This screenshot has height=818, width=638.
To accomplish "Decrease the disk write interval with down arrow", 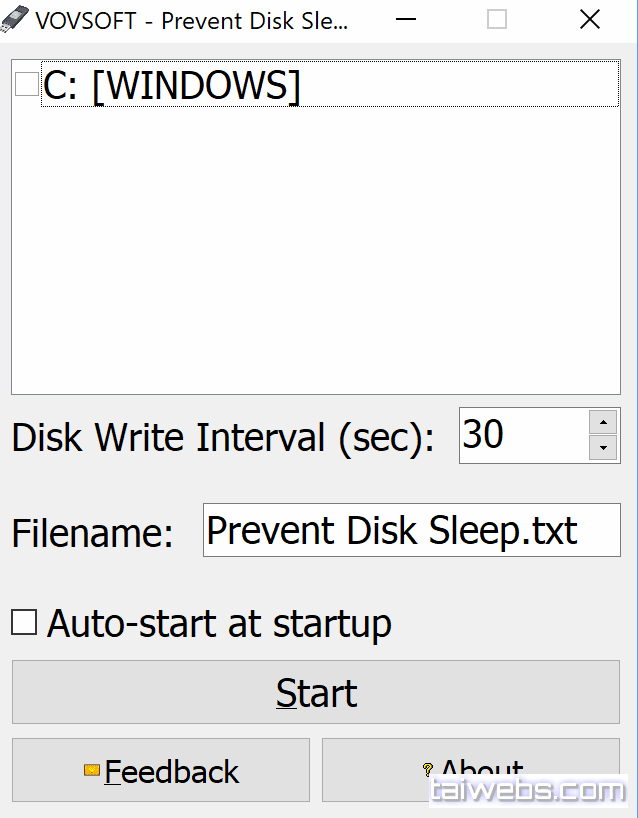I will pos(603,448).
